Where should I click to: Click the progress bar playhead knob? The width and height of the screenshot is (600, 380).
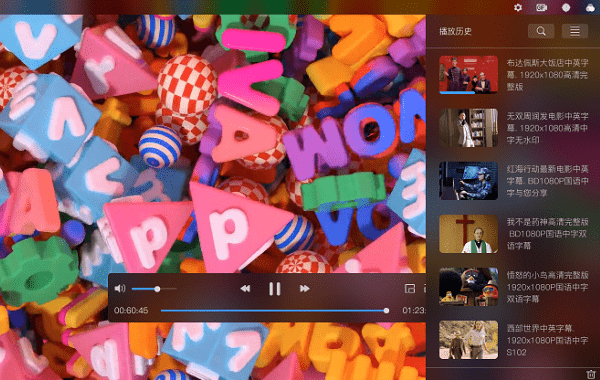click(386, 311)
